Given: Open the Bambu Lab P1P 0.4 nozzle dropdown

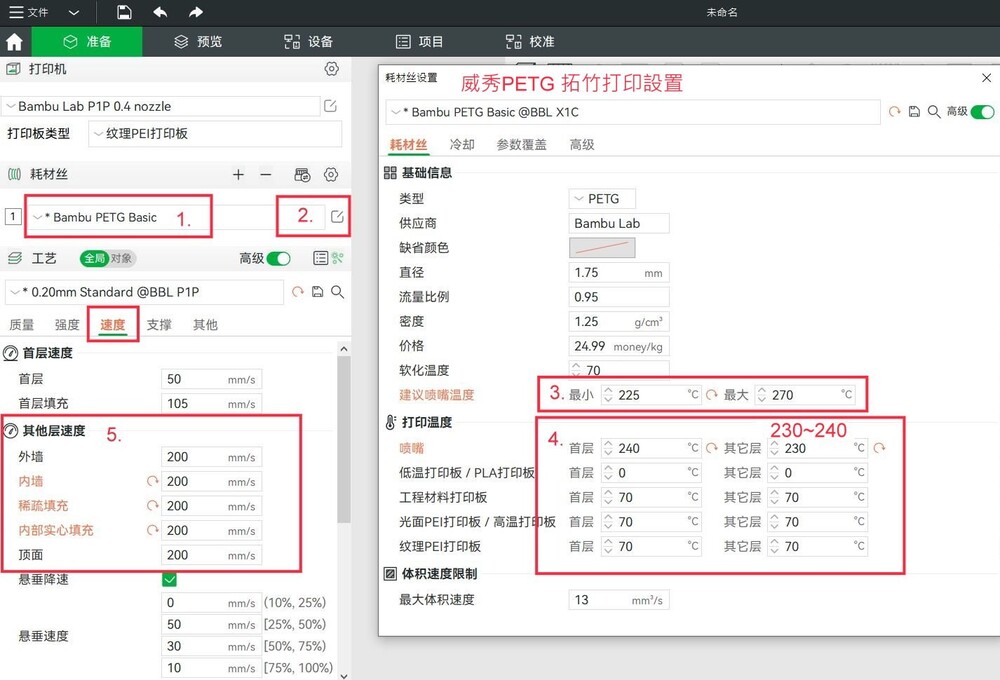Looking at the screenshot, I should pos(162,106).
